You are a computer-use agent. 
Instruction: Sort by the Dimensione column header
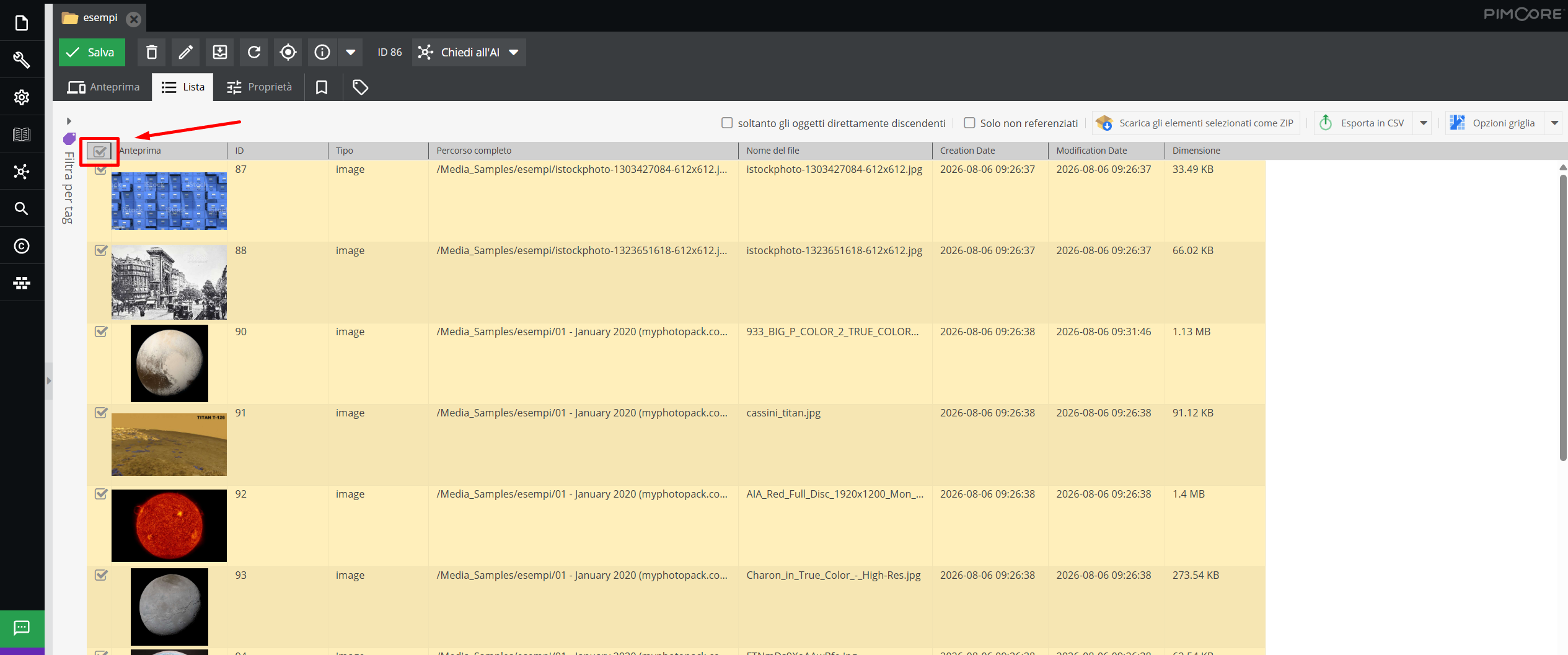[1214, 151]
